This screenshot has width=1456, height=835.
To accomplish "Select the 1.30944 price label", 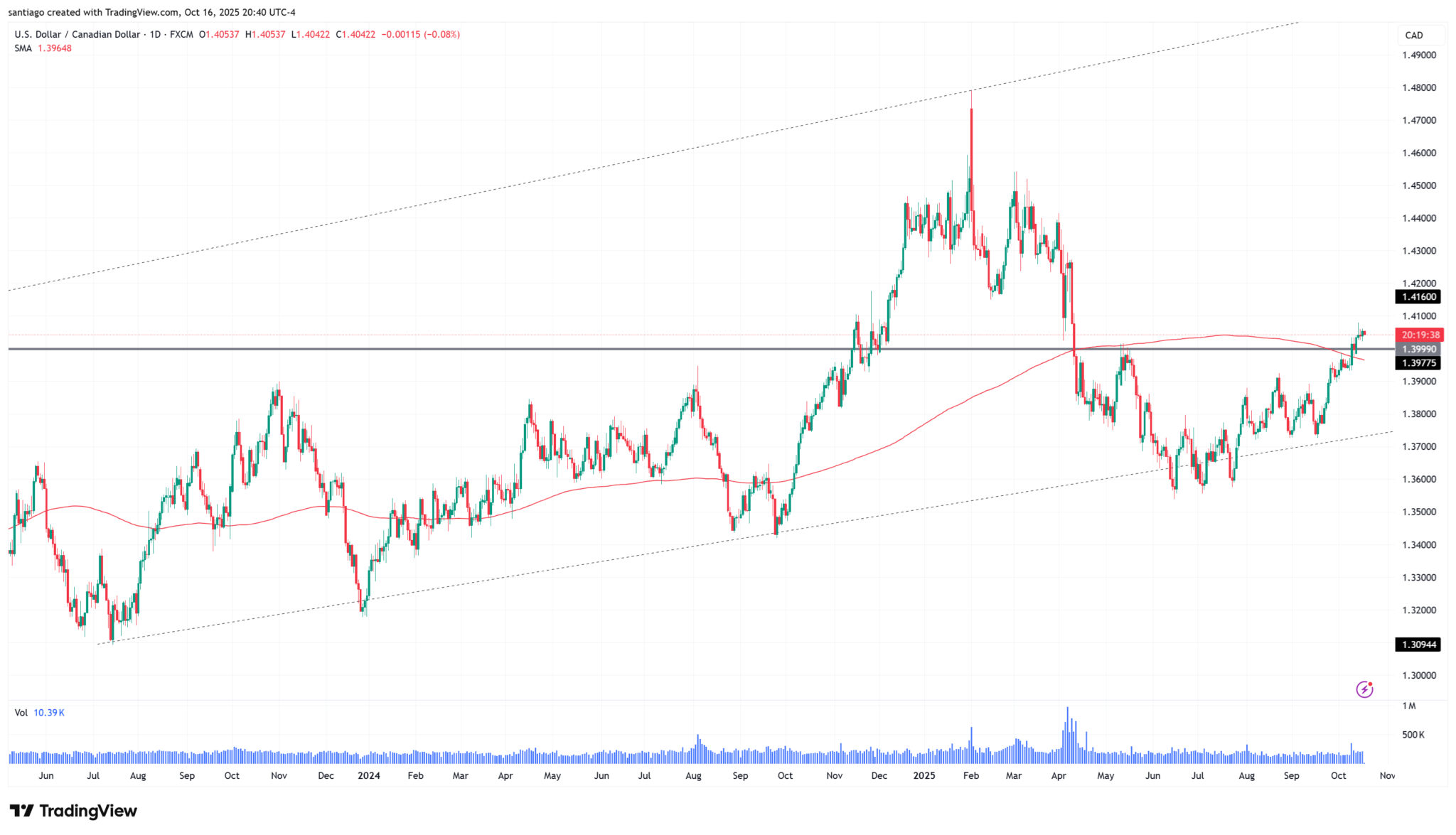I will coord(1418,645).
